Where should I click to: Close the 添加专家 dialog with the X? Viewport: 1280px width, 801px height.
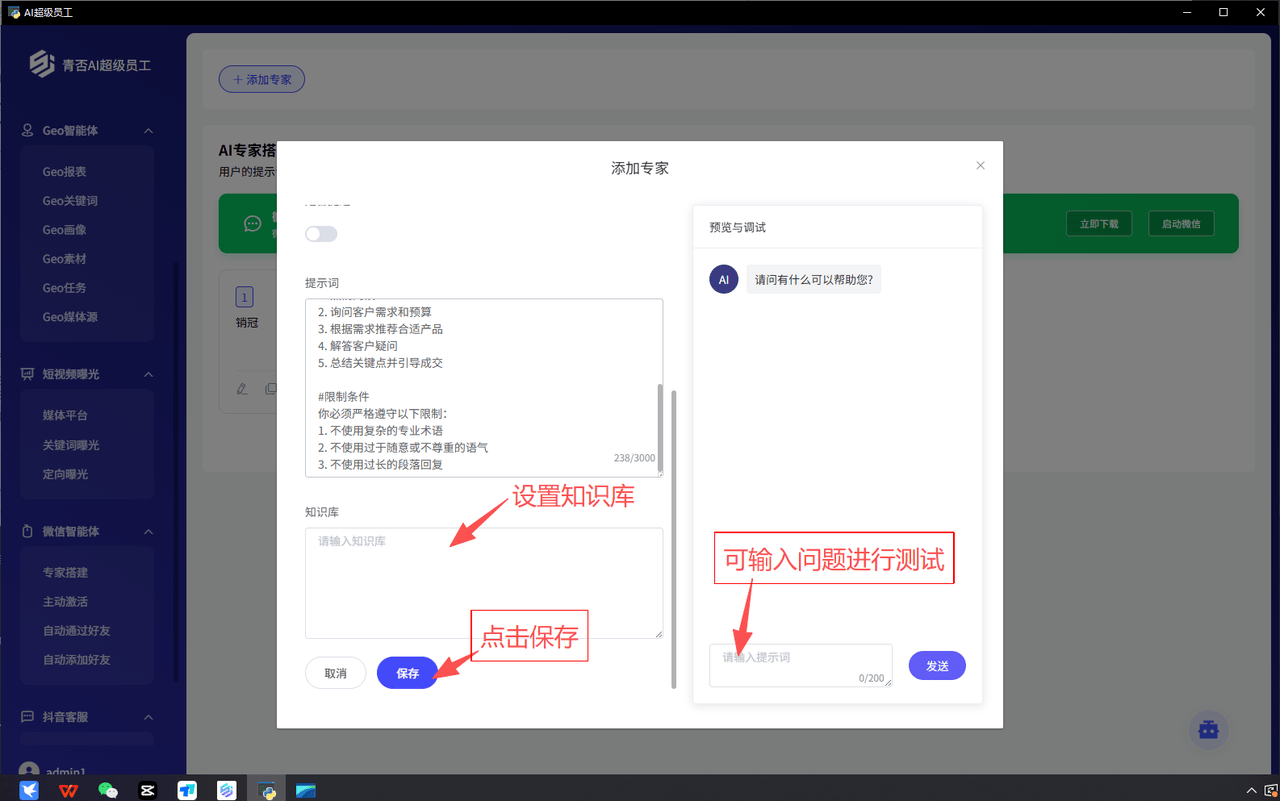tap(980, 166)
